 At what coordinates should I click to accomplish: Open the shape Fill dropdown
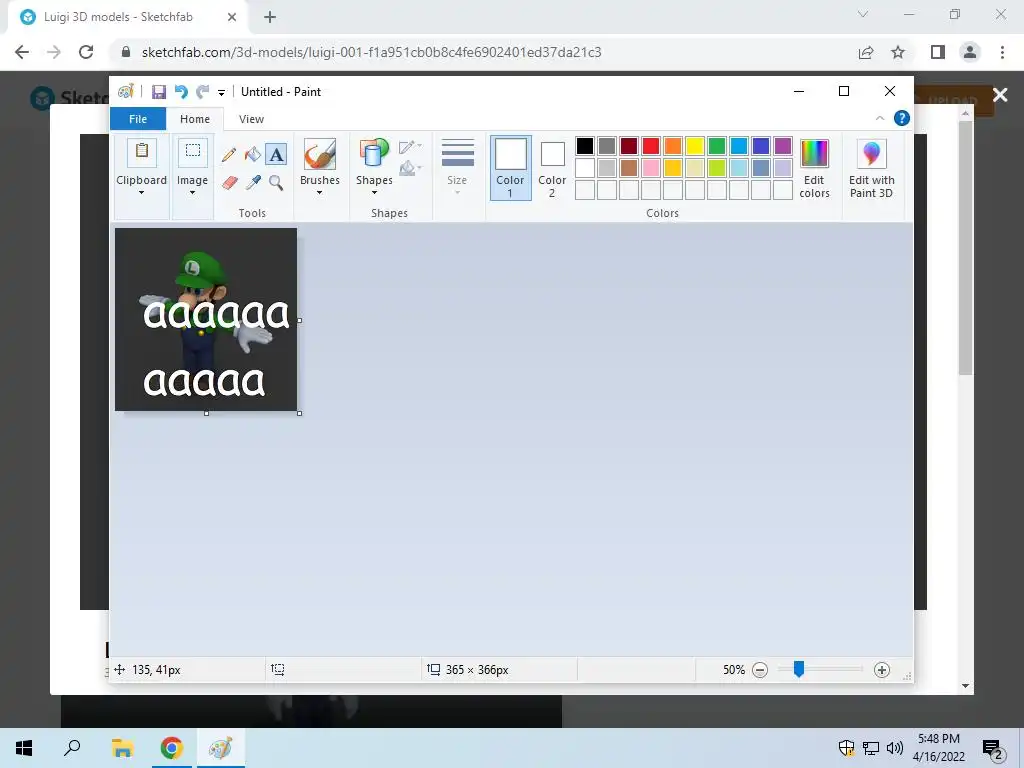410,168
